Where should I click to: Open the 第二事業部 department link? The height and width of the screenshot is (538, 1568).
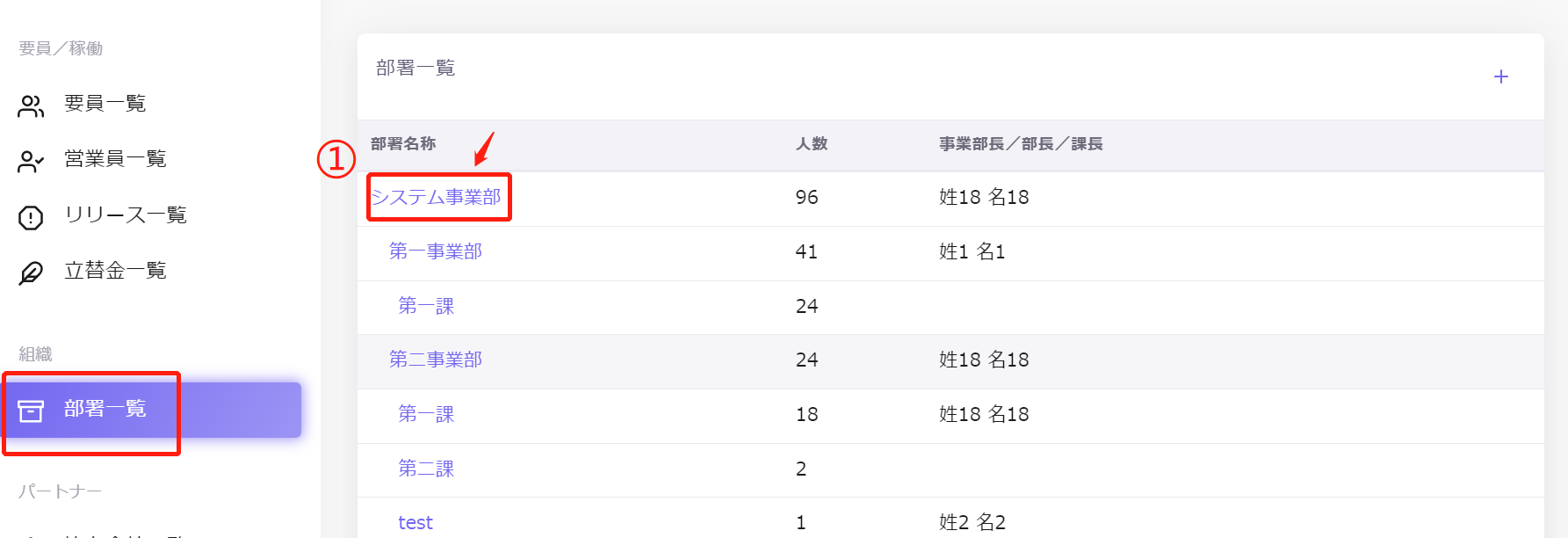[436, 360]
